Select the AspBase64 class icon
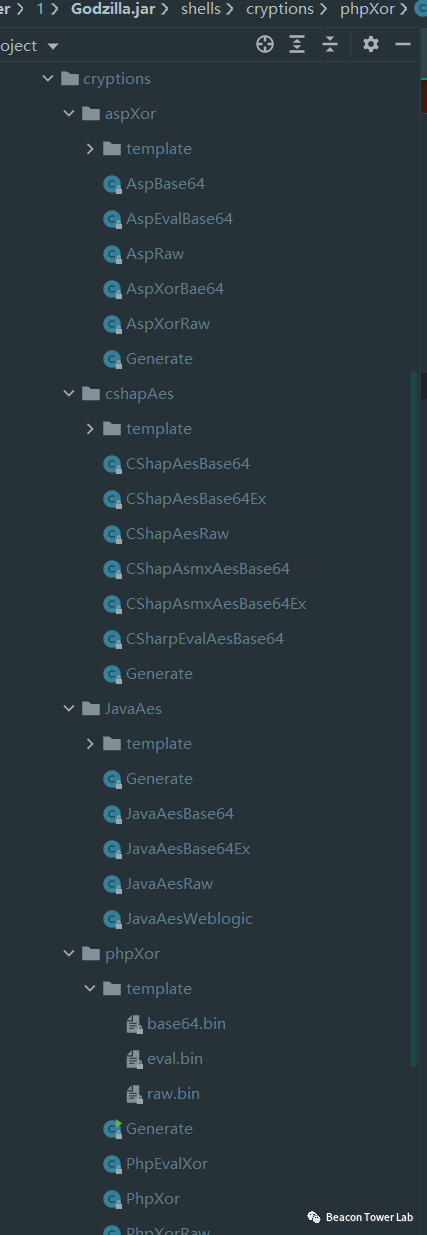Screen dimensions: 427x1235 click(x=112, y=184)
